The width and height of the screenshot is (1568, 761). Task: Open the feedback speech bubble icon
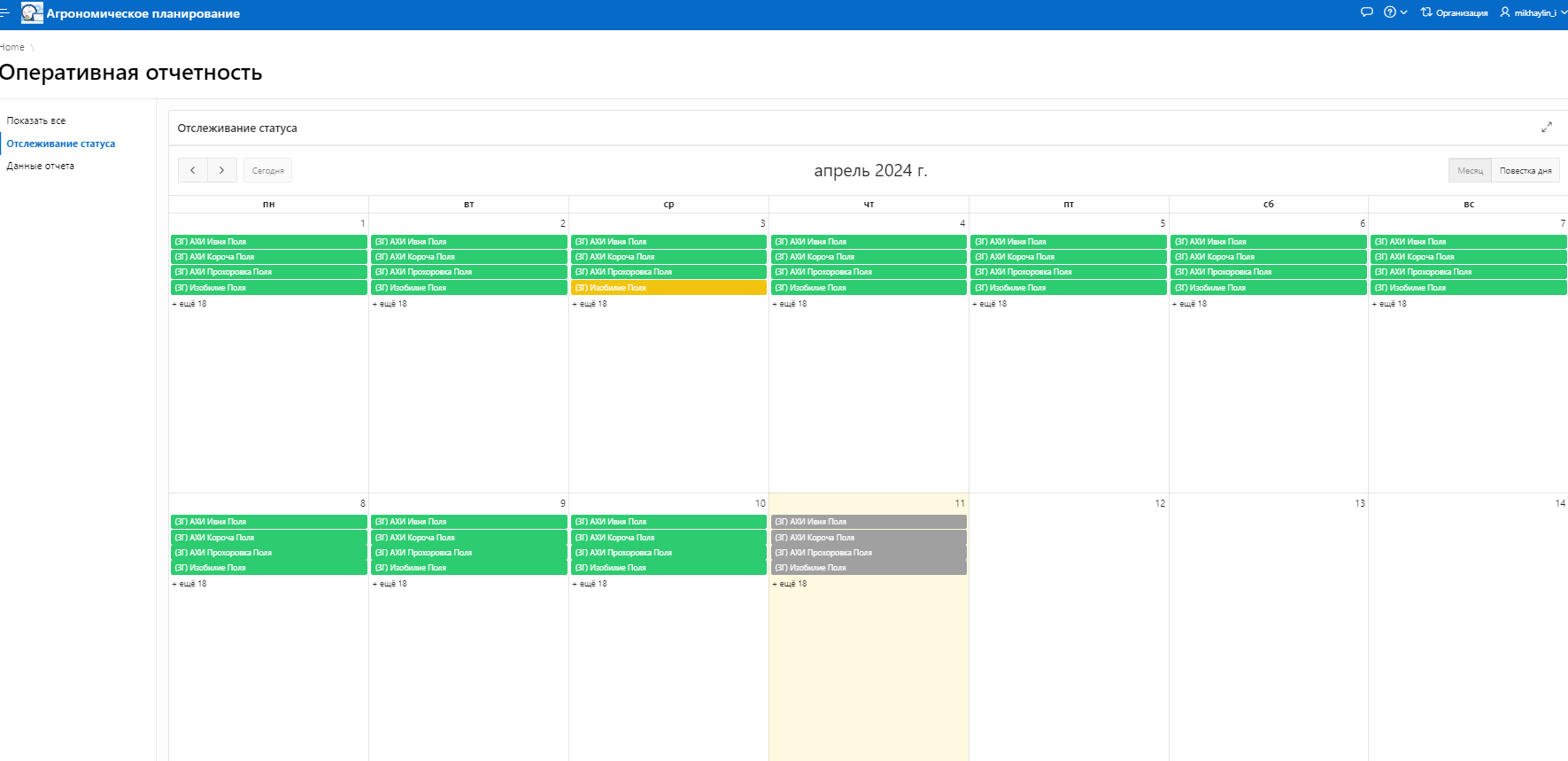pos(1366,12)
